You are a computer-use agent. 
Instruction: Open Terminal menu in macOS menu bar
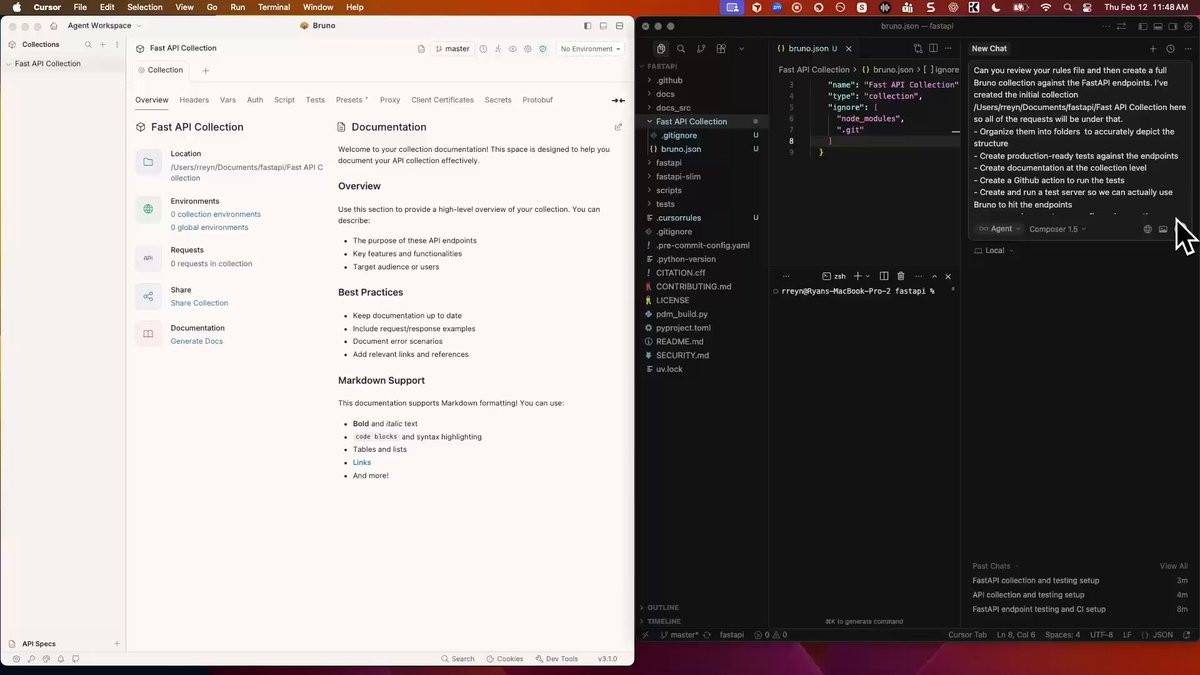pos(274,7)
